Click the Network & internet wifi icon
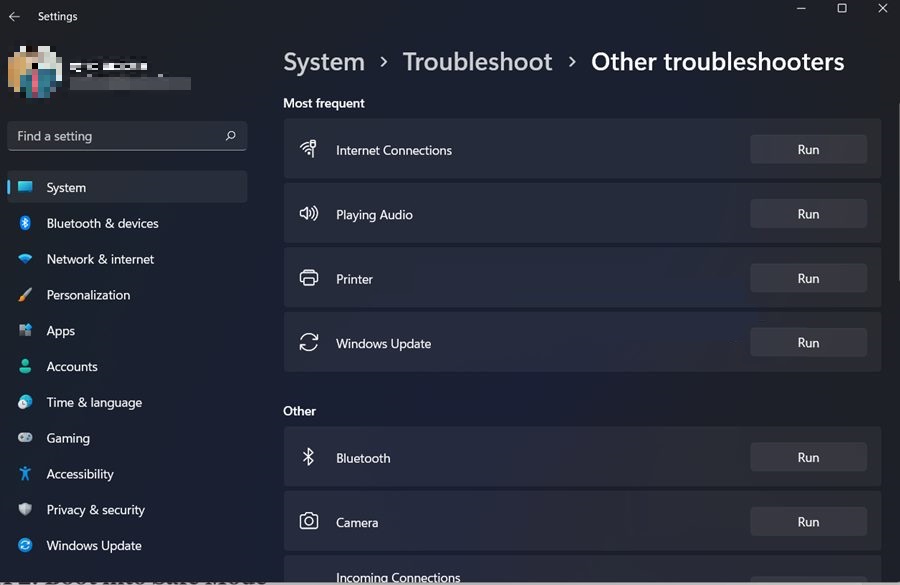This screenshot has width=900, height=585. [x=25, y=259]
